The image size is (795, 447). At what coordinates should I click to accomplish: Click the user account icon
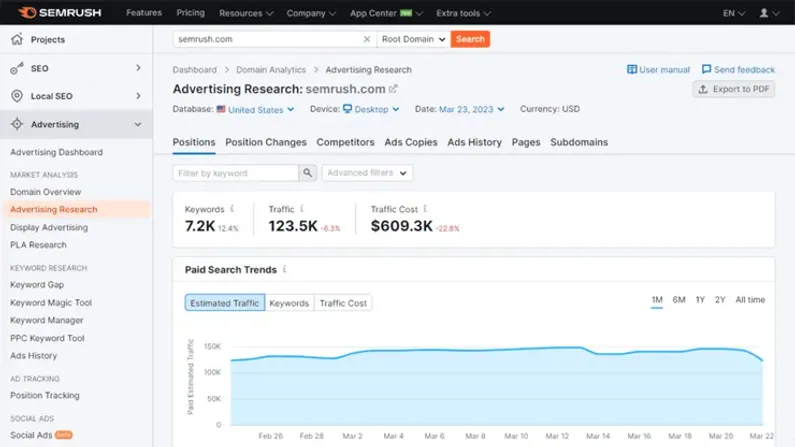764,13
